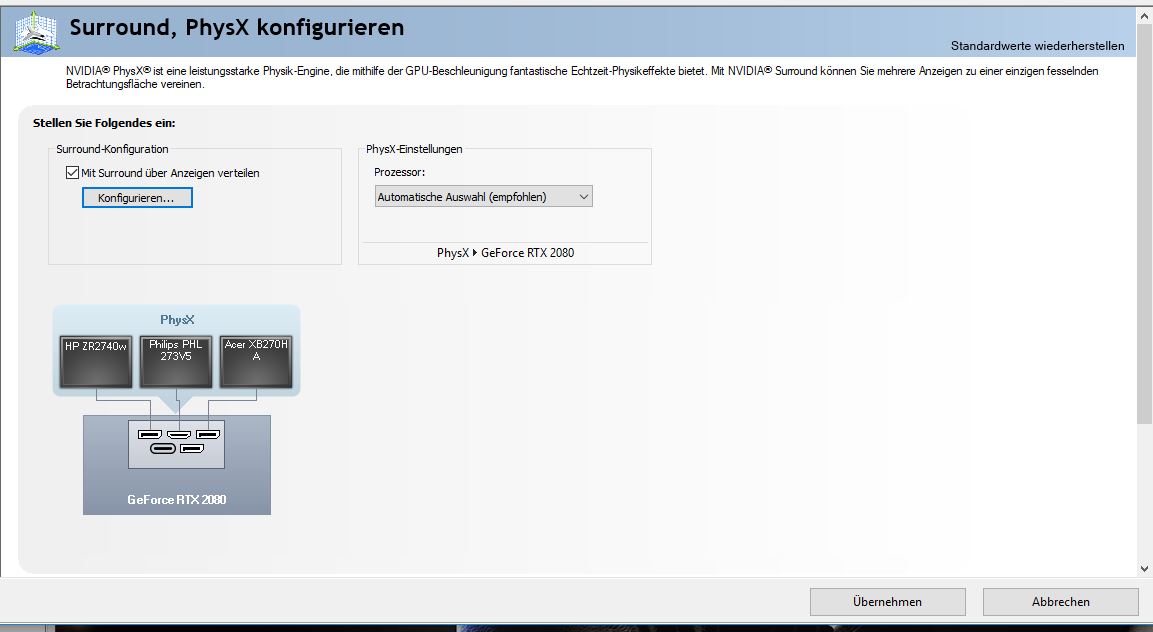Click PhysX ▸ GeForce RTX 2080 status text

point(505,253)
